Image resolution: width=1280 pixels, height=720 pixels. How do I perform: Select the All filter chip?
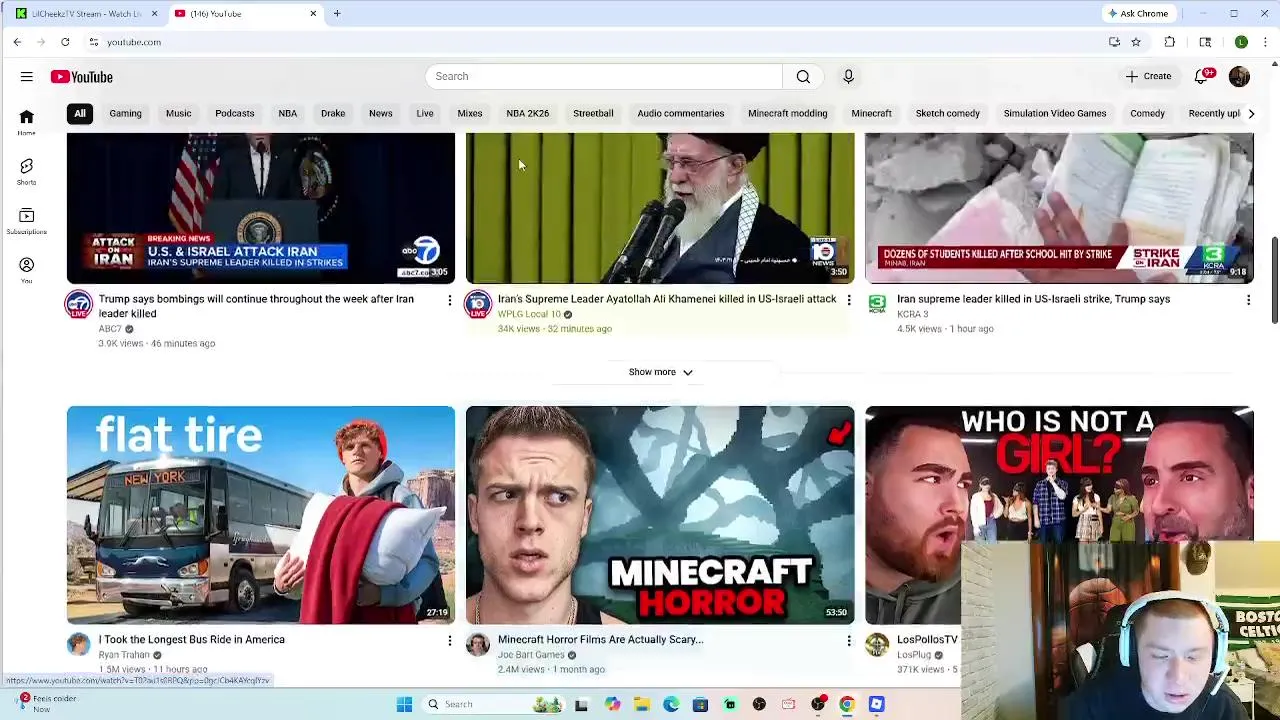click(80, 113)
